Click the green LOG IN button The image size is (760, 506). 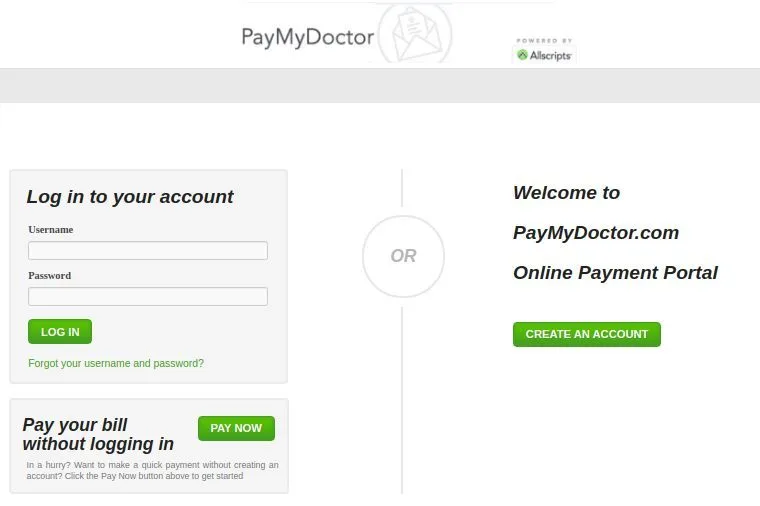pos(60,332)
